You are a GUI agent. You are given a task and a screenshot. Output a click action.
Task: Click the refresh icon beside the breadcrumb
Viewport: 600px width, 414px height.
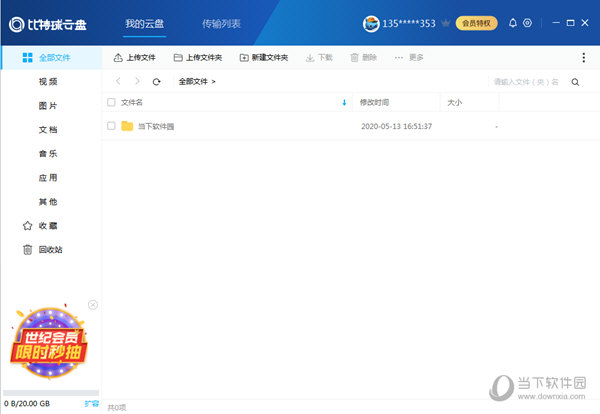[156, 81]
